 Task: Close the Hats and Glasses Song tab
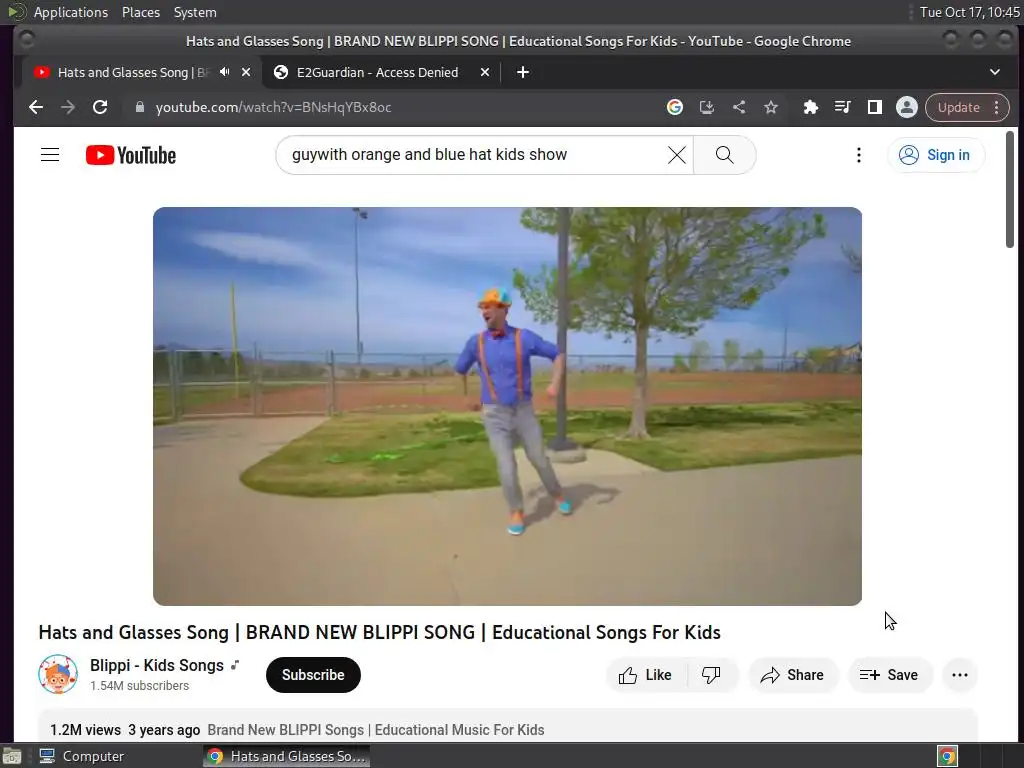(246, 72)
